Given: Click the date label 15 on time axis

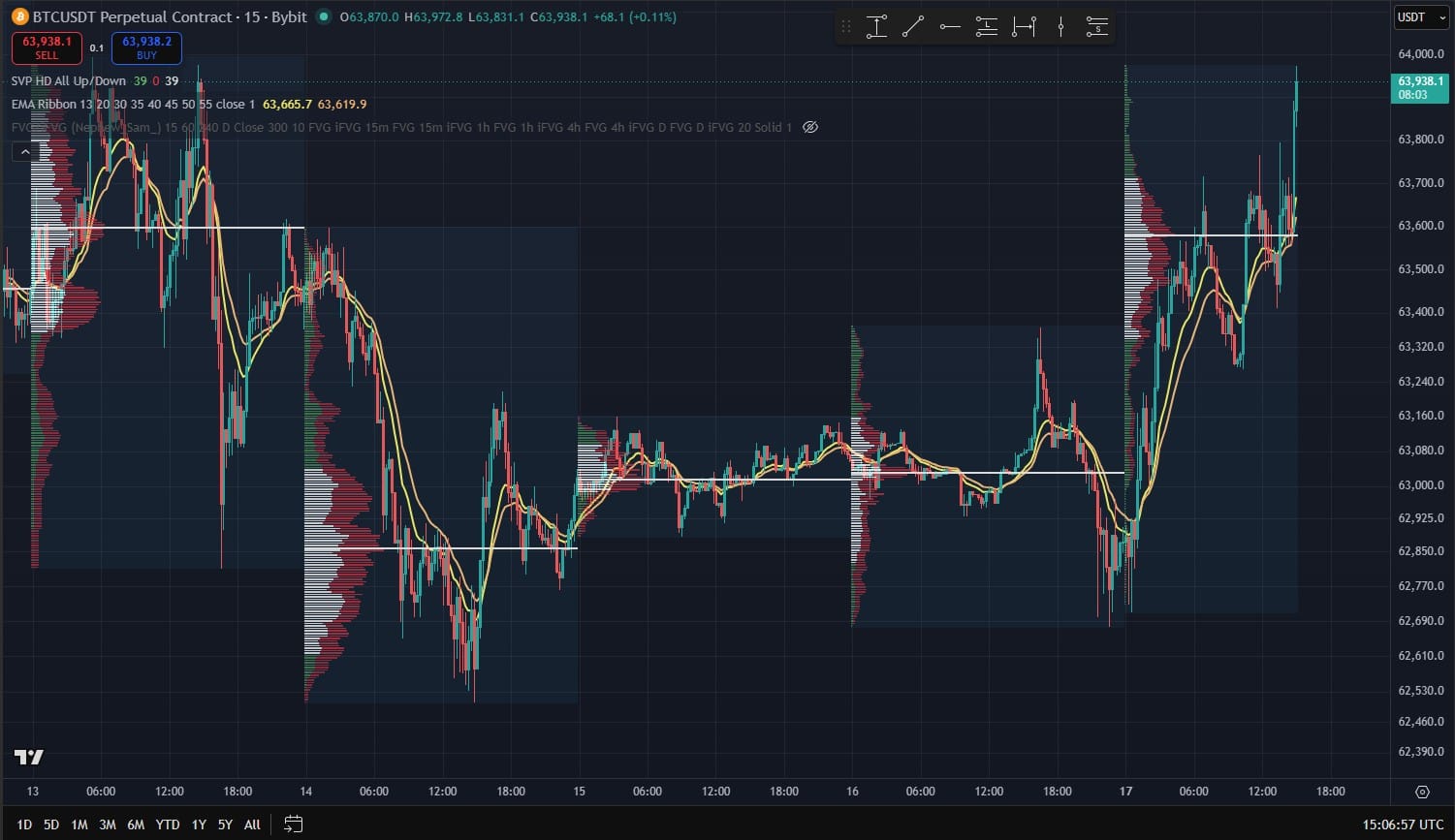Looking at the screenshot, I should pyautogui.click(x=579, y=792).
